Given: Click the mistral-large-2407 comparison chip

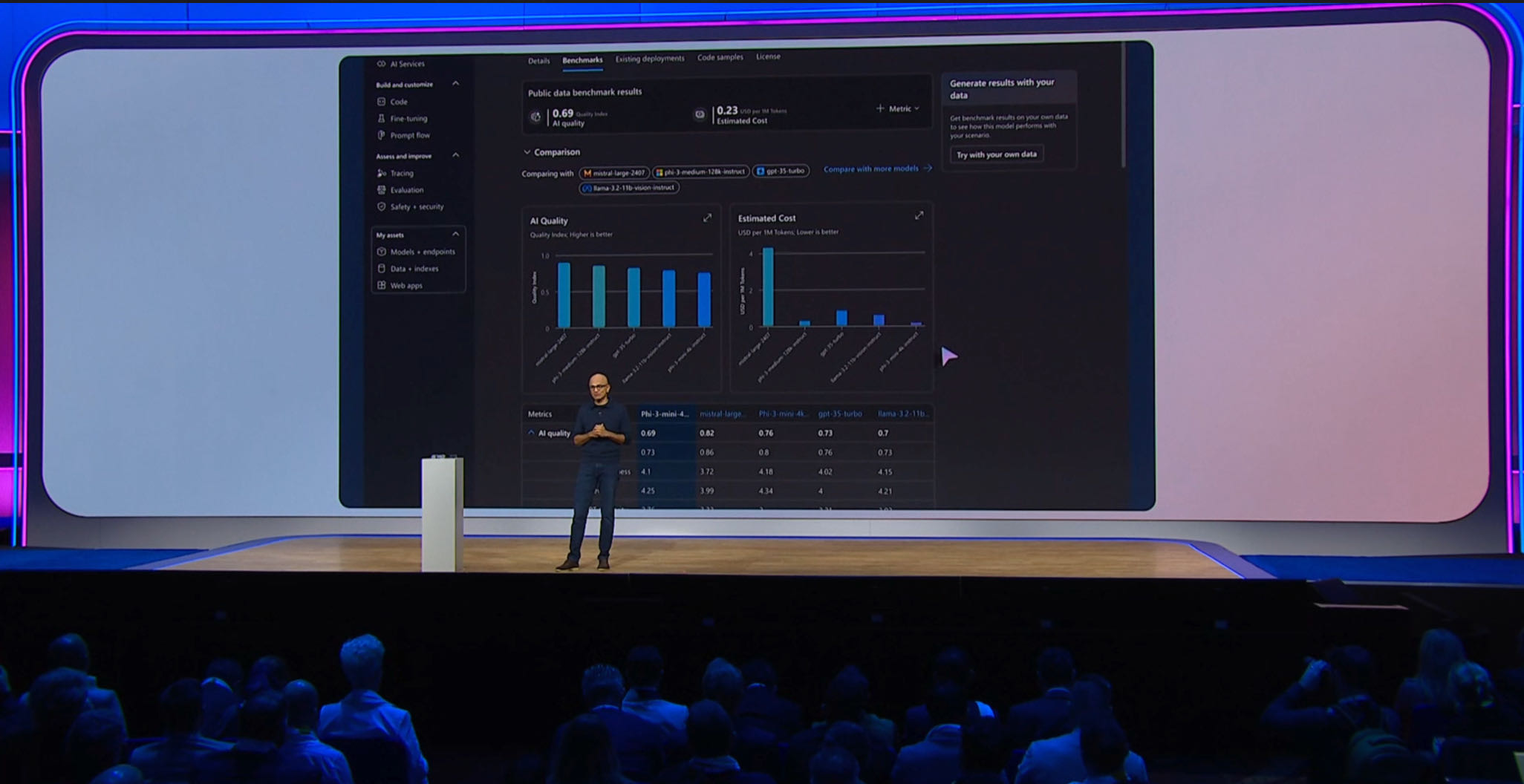Looking at the screenshot, I should (614, 173).
